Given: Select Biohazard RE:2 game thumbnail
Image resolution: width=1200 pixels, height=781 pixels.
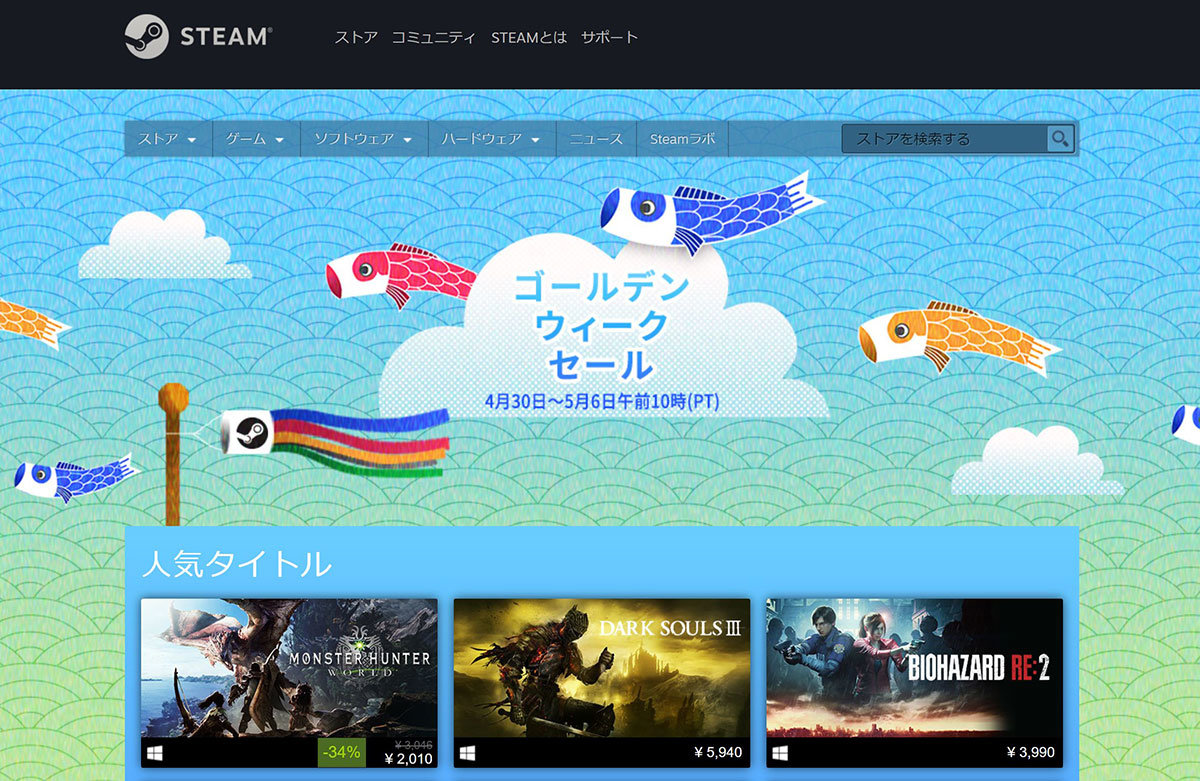Looking at the screenshot, I should click(914, 667).
